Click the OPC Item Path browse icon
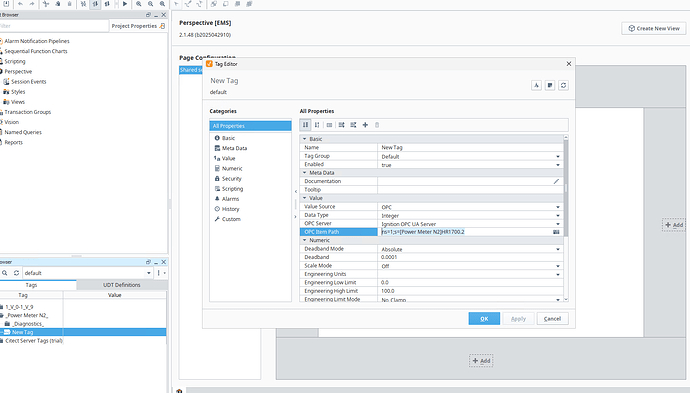 pos(556,232)
